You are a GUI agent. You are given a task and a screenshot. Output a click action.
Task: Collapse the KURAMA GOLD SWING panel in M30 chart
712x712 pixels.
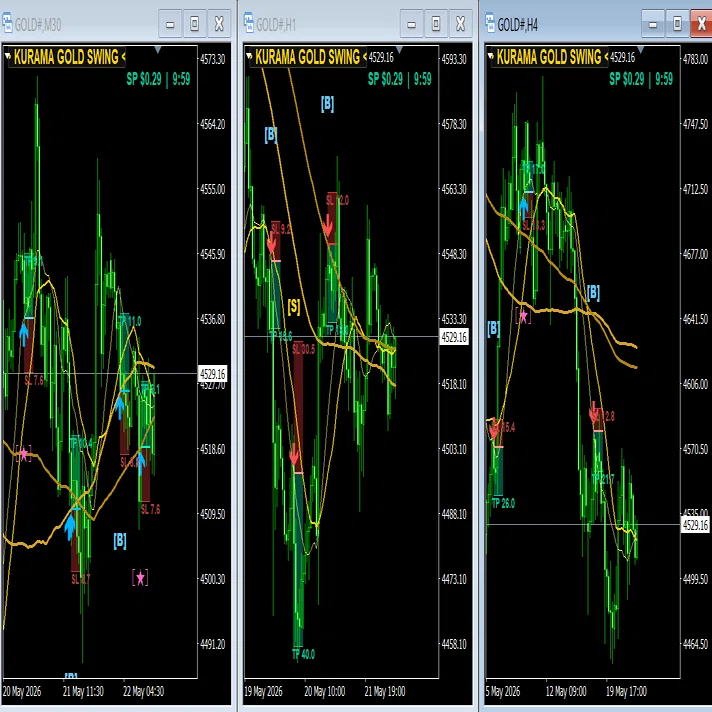(x=7, y=56)
